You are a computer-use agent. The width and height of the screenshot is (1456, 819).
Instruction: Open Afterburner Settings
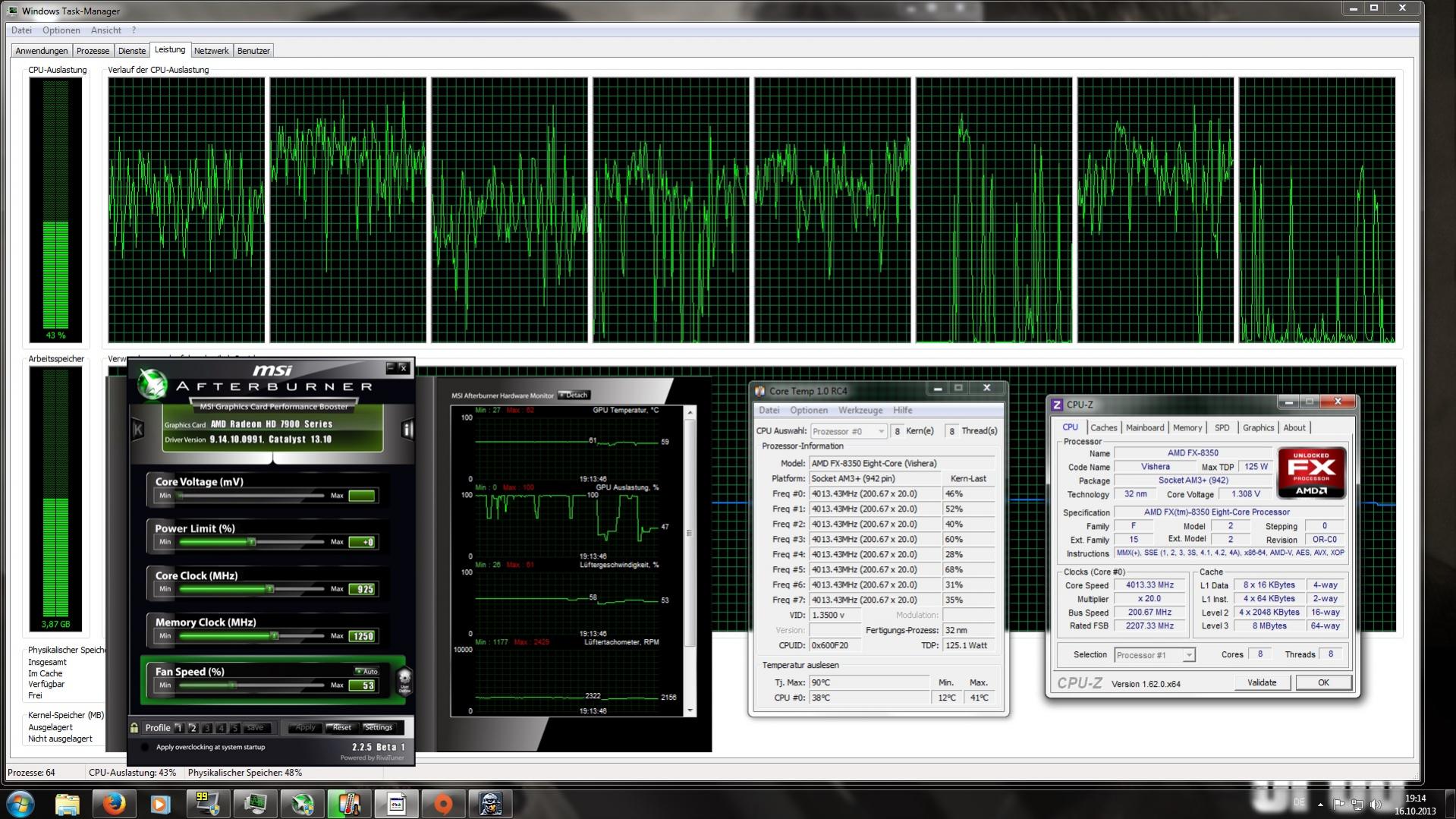379,728
